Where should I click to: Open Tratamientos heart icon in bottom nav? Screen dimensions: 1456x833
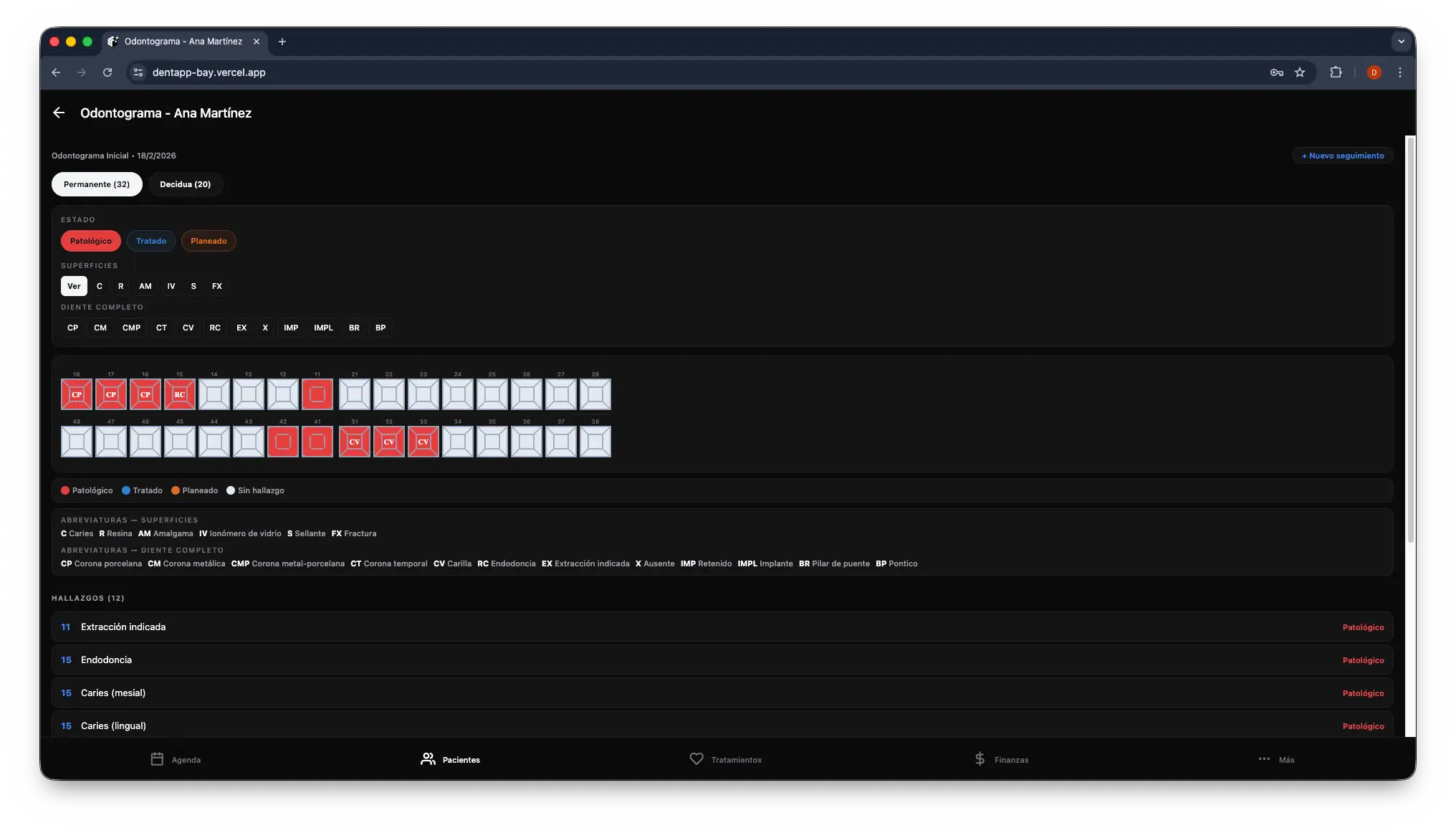tap(696, 759)
